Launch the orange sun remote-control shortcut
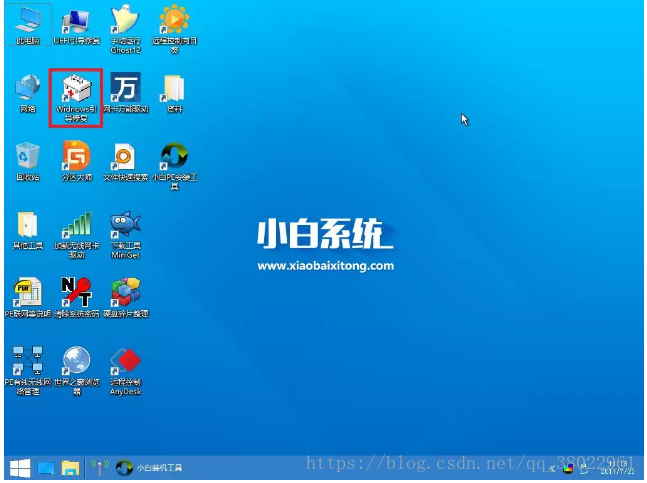This screenshot has width=647, height=483. click(175, 29)
